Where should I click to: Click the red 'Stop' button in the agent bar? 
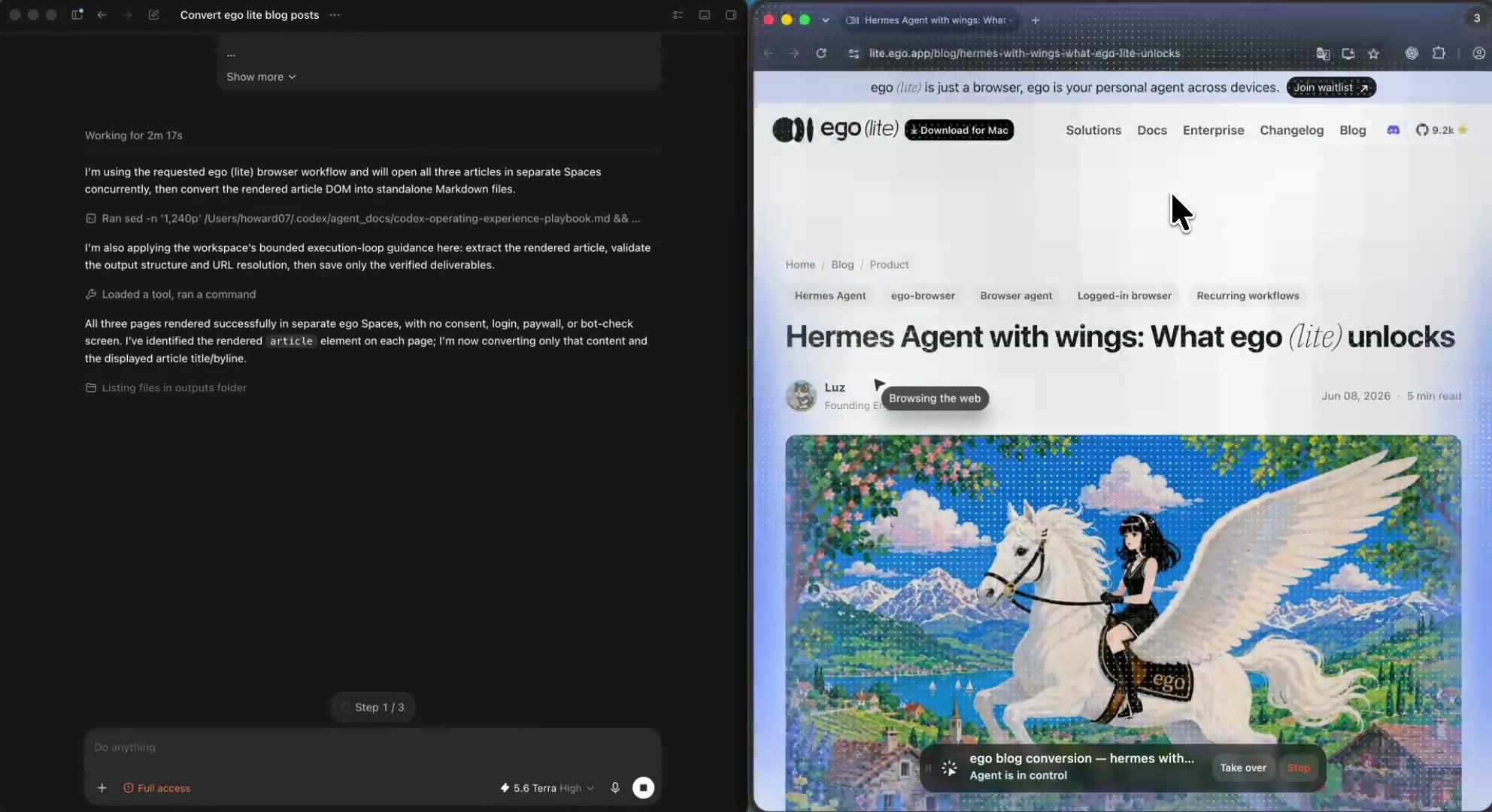(x=1299, y=768)
